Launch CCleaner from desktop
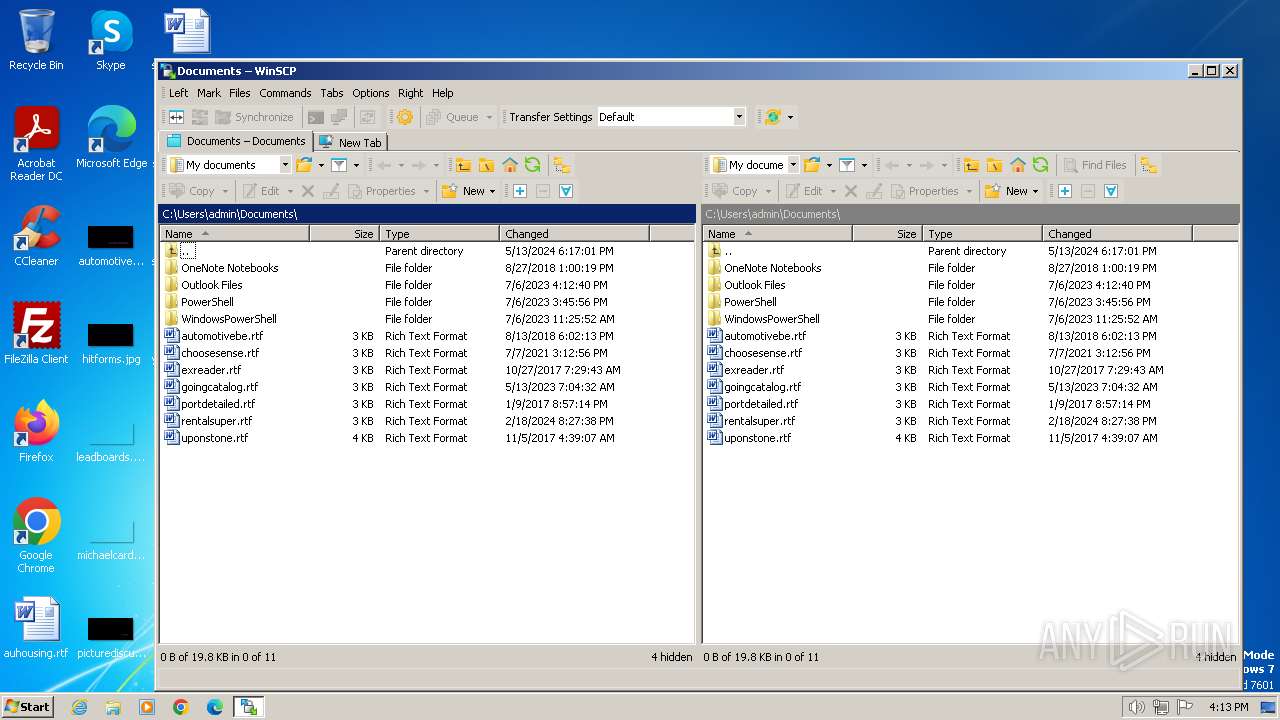Screen dimensions: 1280x720 point(36,236)
